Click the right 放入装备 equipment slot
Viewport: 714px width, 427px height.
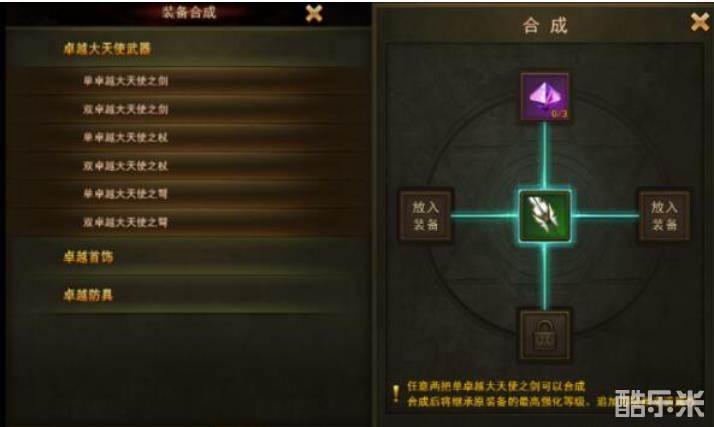click(664, 216)
